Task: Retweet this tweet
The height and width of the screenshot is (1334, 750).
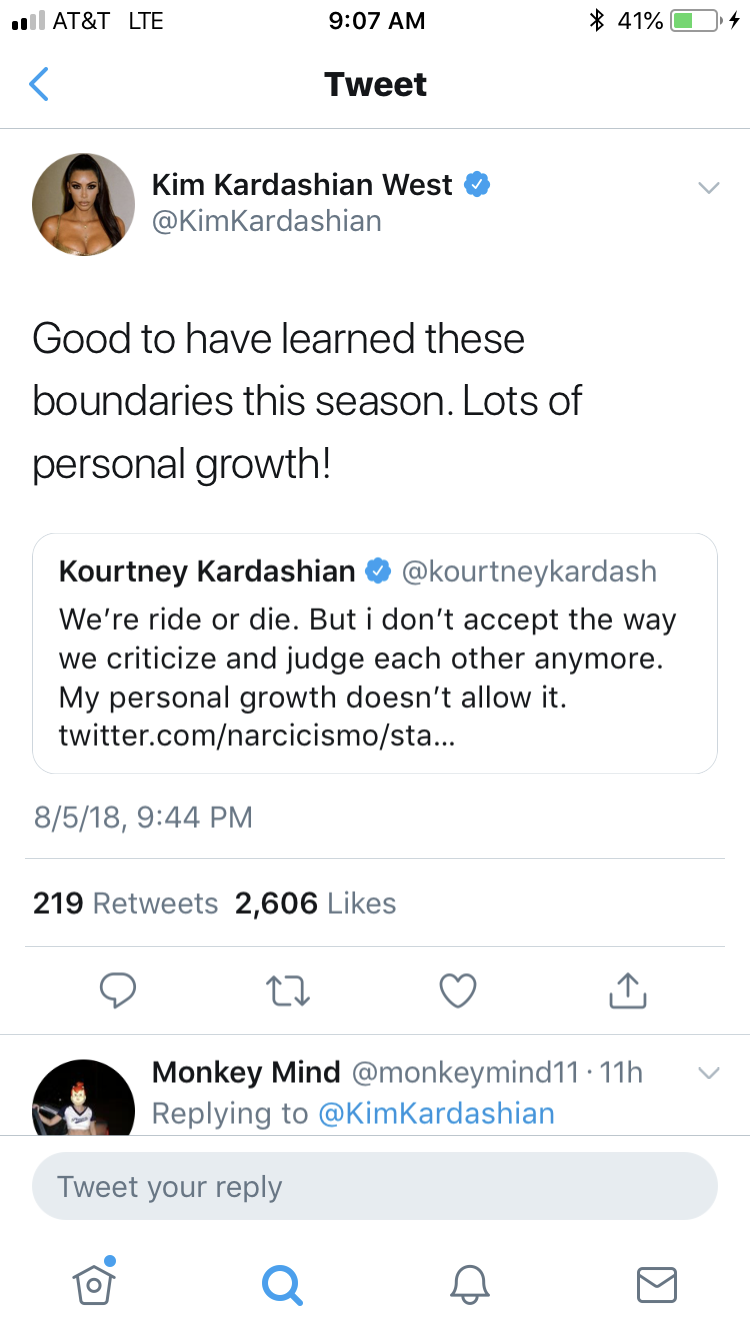Action: click(x=289, y=990)
